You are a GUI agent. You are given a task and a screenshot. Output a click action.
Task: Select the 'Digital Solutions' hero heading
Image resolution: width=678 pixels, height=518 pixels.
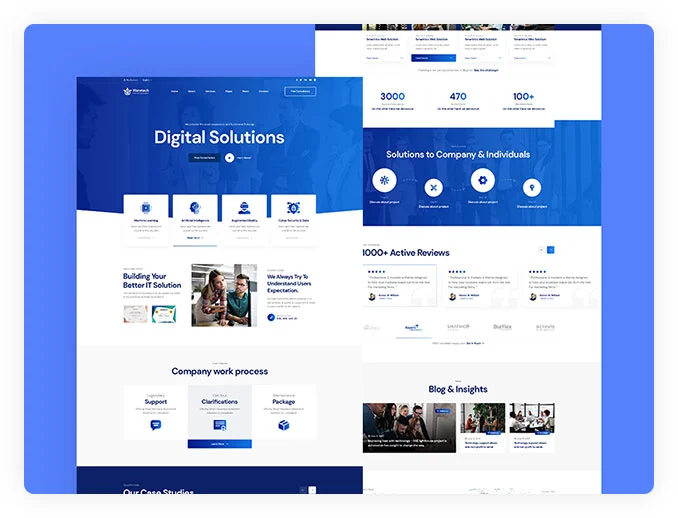point(219,137)
